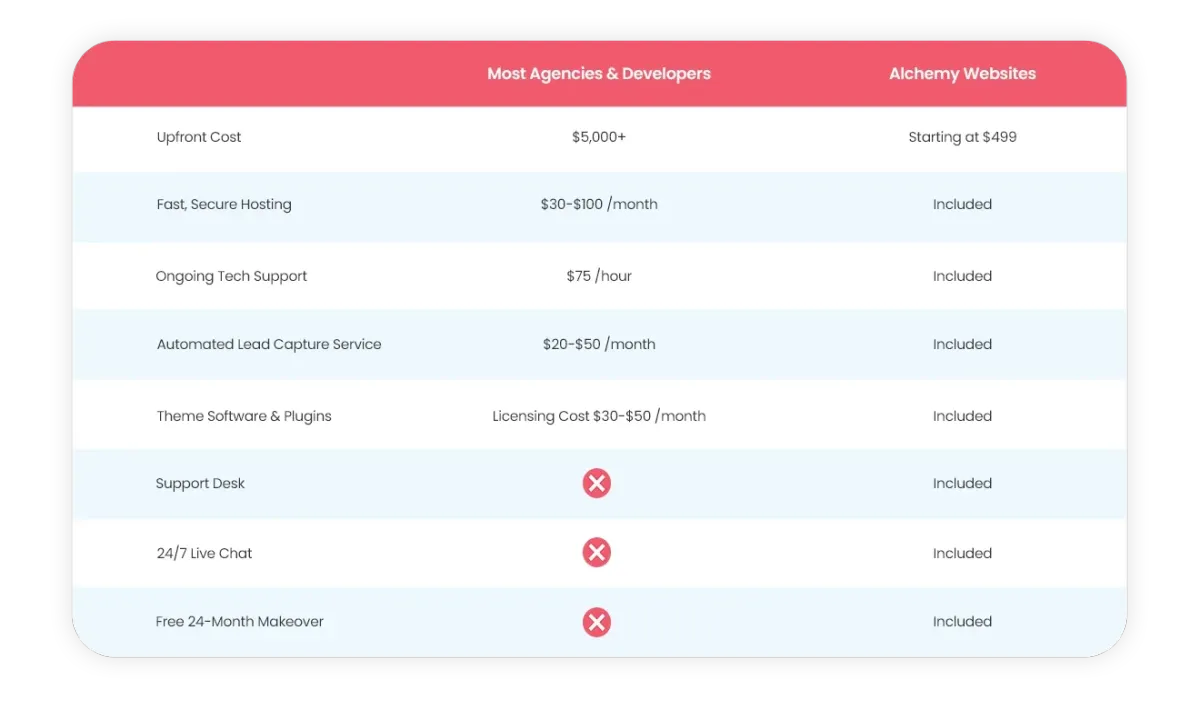Click the red X icon in 24/7 Live Chat row

[x=597, y=552]
